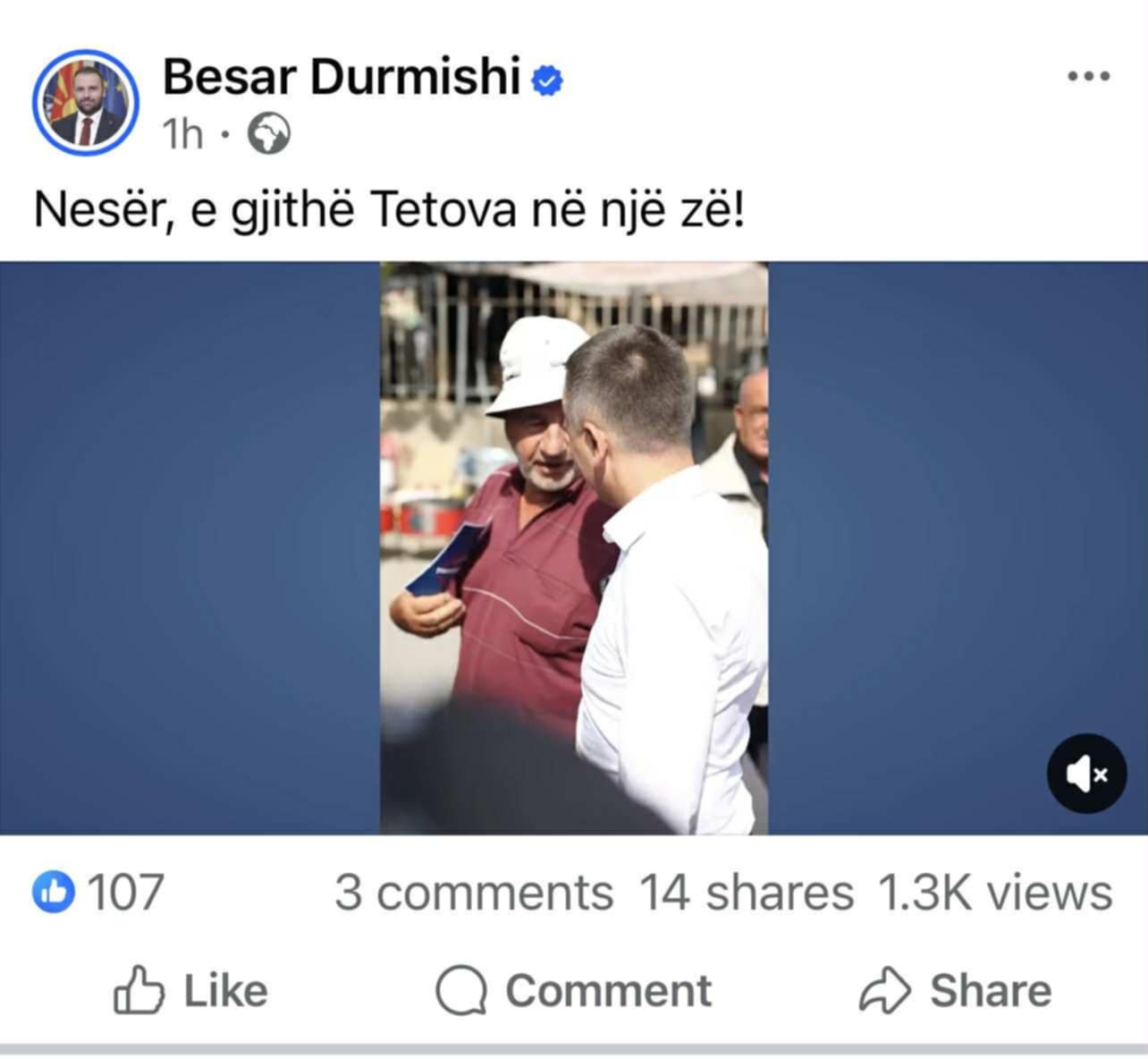Click the Share button label
Screen dimensions: 1148x1059
991,990
